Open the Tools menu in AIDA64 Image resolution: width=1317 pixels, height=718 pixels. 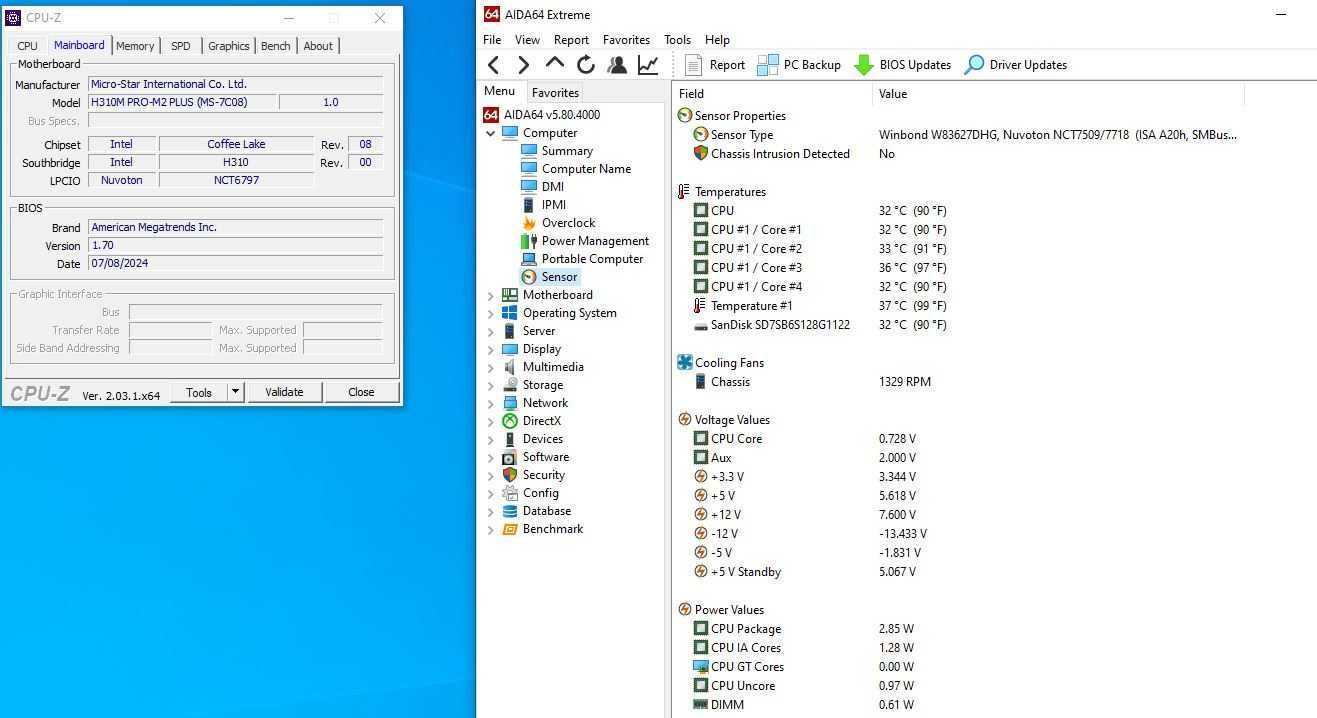point(677,40)
